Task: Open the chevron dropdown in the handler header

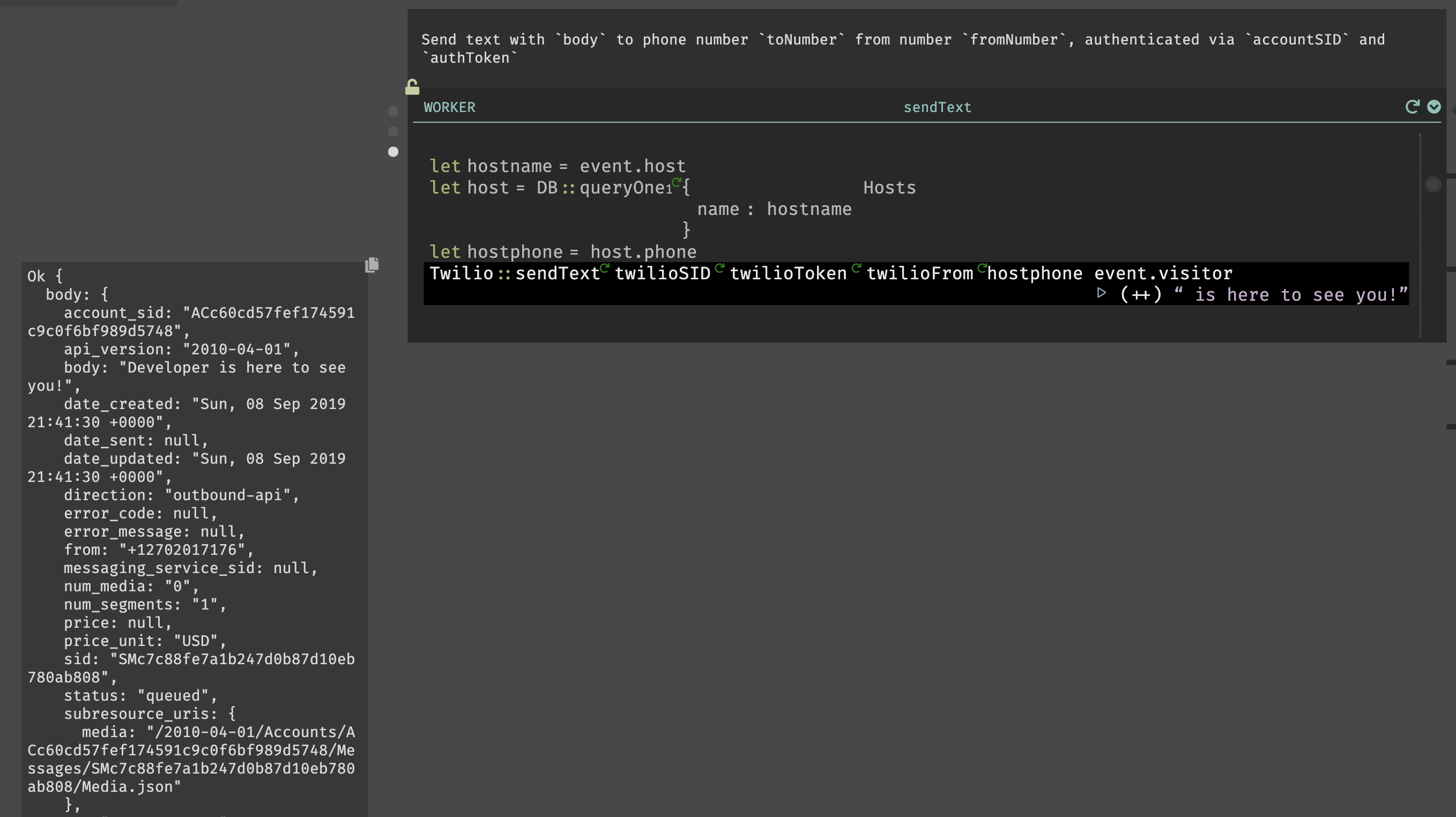Action: coord(1434,107)
